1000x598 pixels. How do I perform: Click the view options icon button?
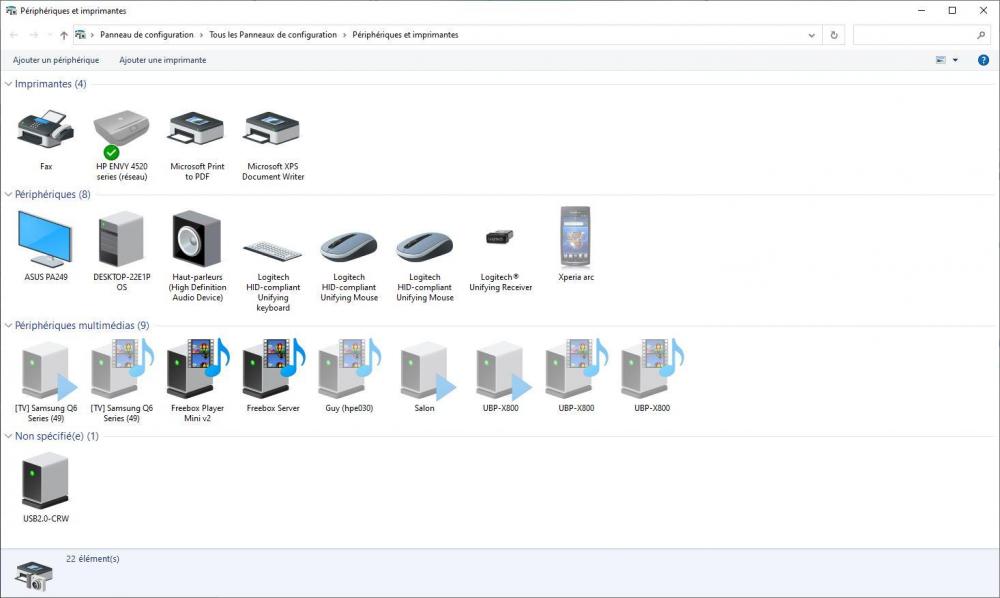(941, 60)
